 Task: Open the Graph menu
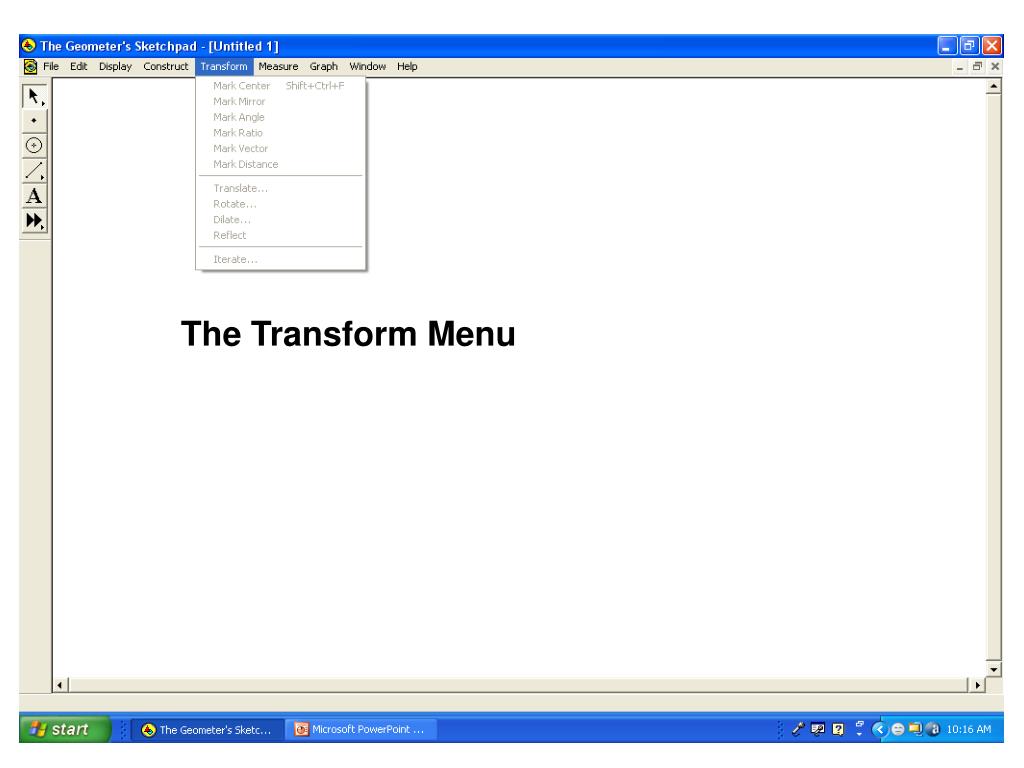pos(323,67)
